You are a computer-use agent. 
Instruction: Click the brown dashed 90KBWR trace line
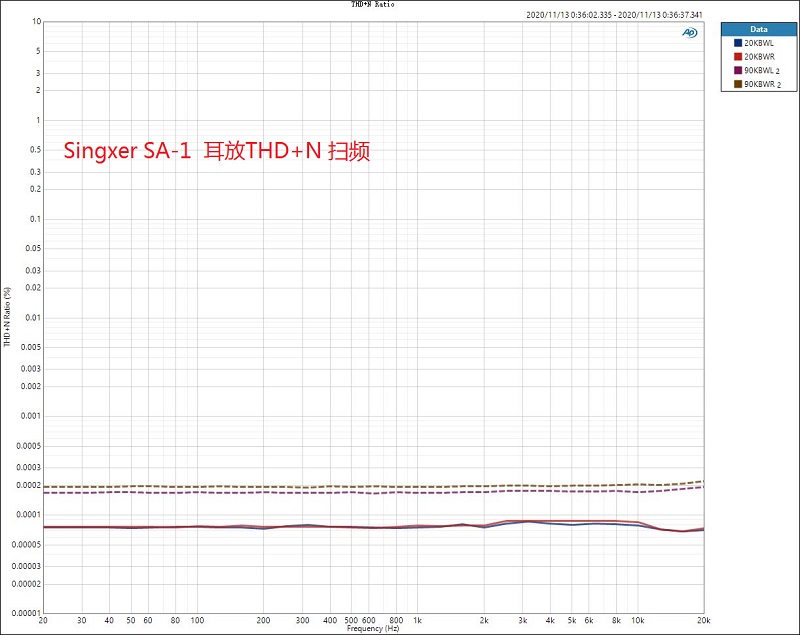[300, 487]
